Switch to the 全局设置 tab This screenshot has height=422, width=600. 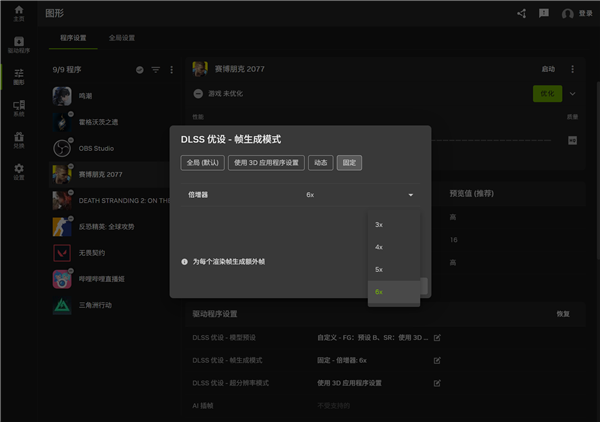122,38
